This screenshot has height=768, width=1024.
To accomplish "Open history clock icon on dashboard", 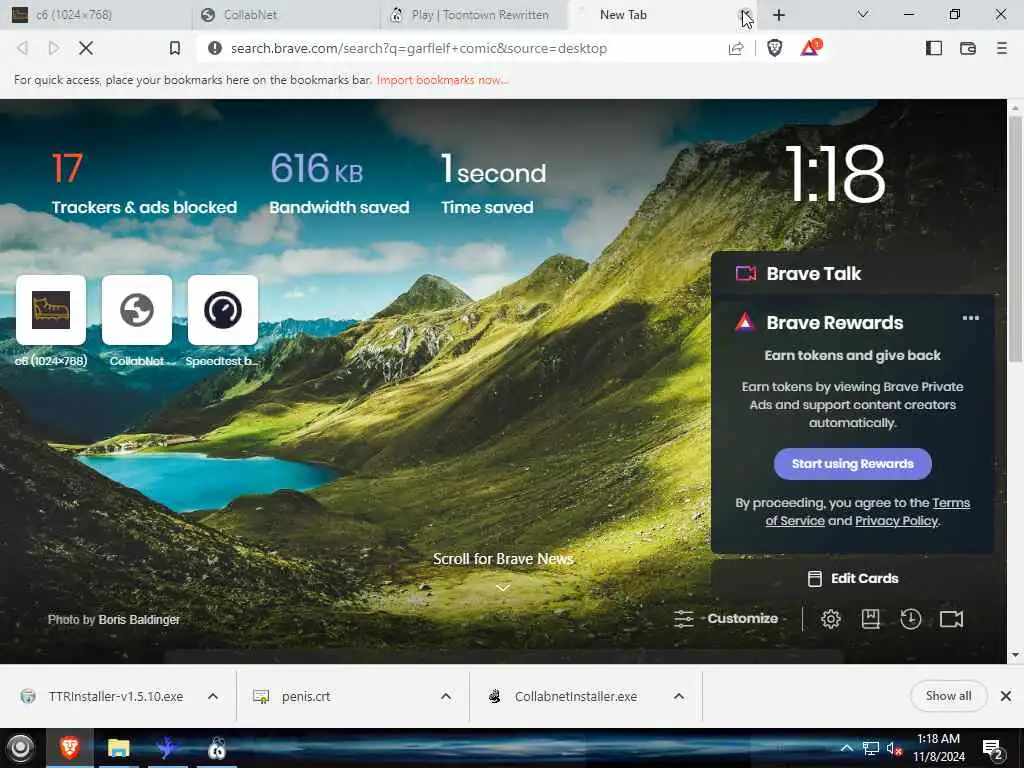I will click(x=910, y=618).
